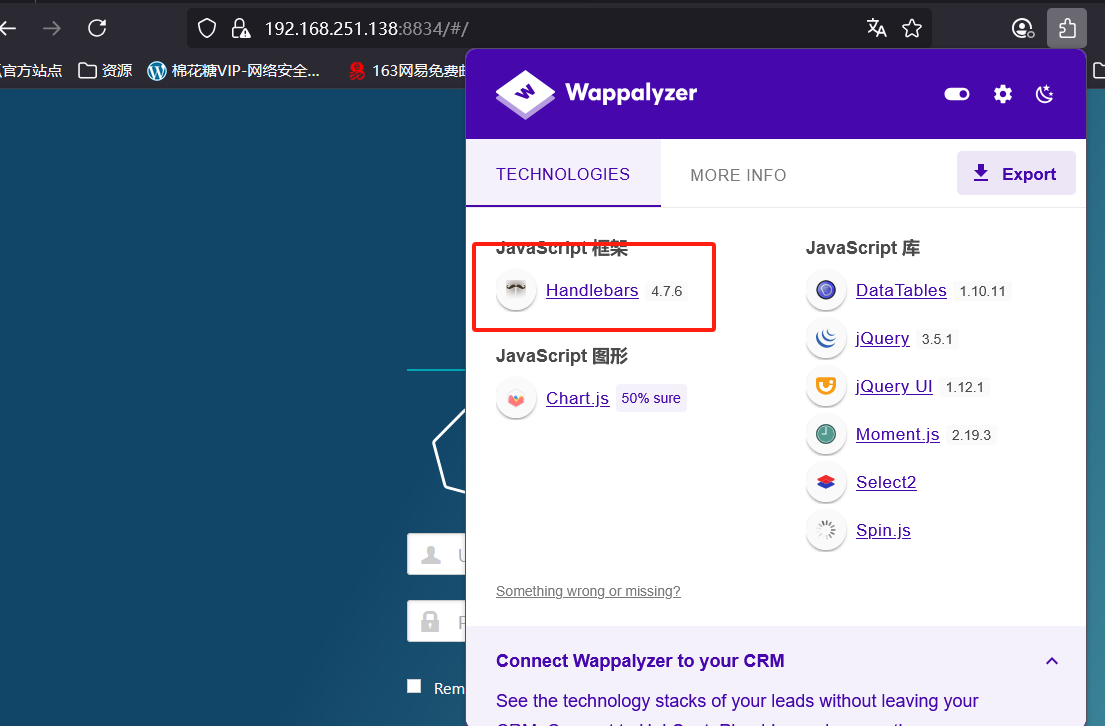Open the 棉花糖VIP-网络安全 bookmark
1105x726 pixels.
click(x=234, y=70)
